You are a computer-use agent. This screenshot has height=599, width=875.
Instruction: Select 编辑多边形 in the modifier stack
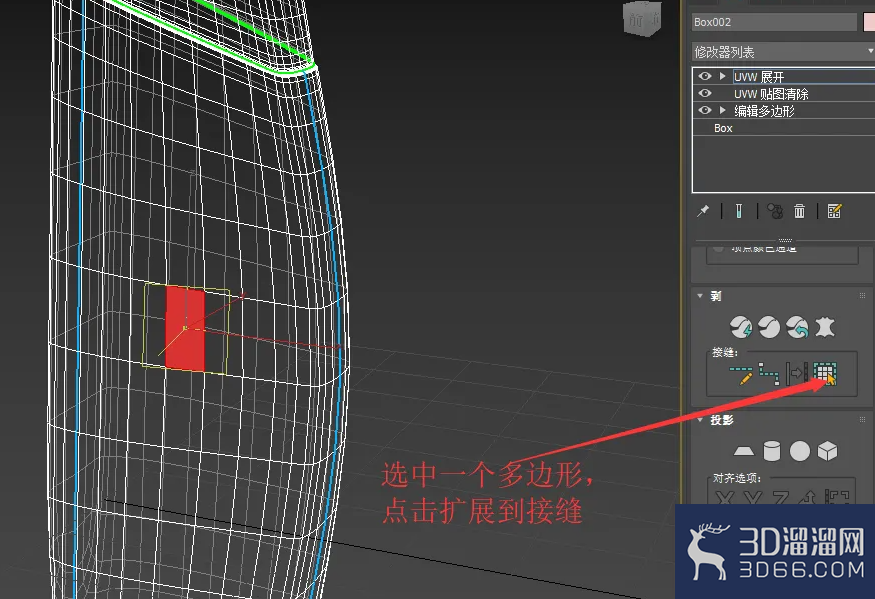pos(764,111)
